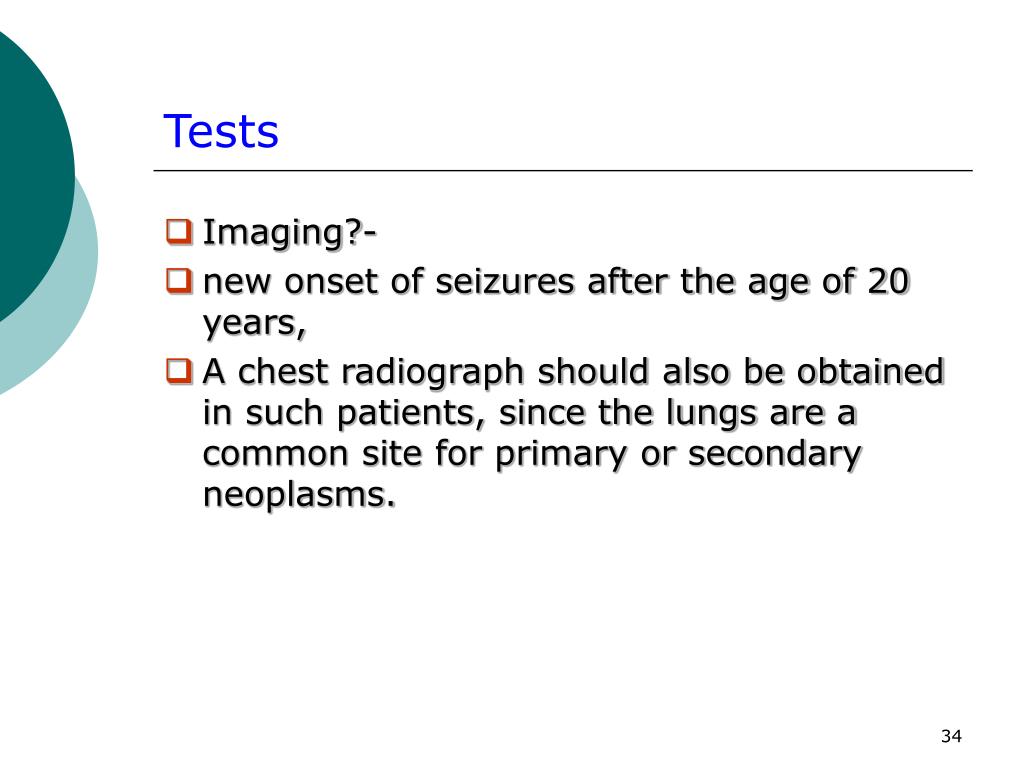This screenshot has width=1024, height=768.
Task: Click the word 'neoplasms.' at paragraph end
Action: (x=300, y=496)
